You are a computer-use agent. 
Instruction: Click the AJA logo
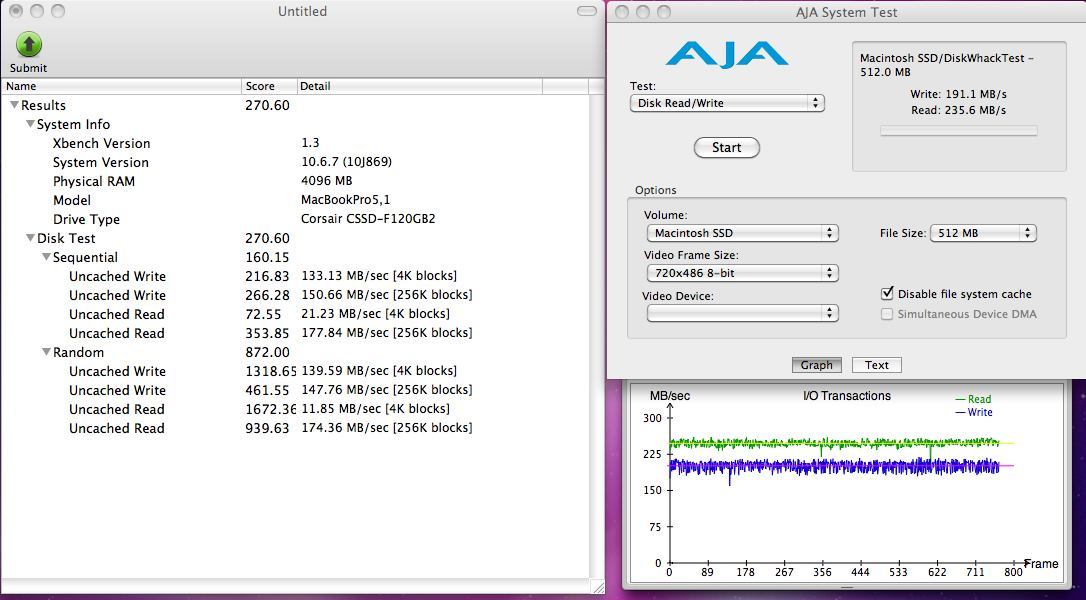727,55
